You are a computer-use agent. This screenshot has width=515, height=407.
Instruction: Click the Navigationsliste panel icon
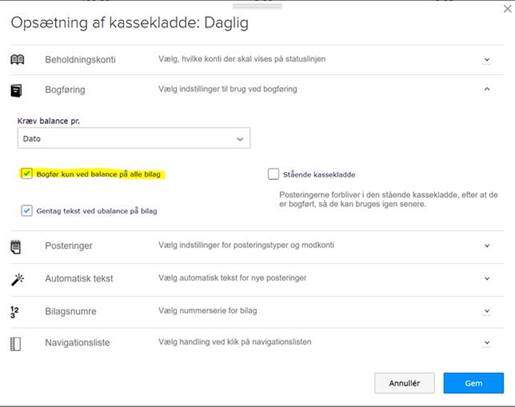tap(15, 344)
